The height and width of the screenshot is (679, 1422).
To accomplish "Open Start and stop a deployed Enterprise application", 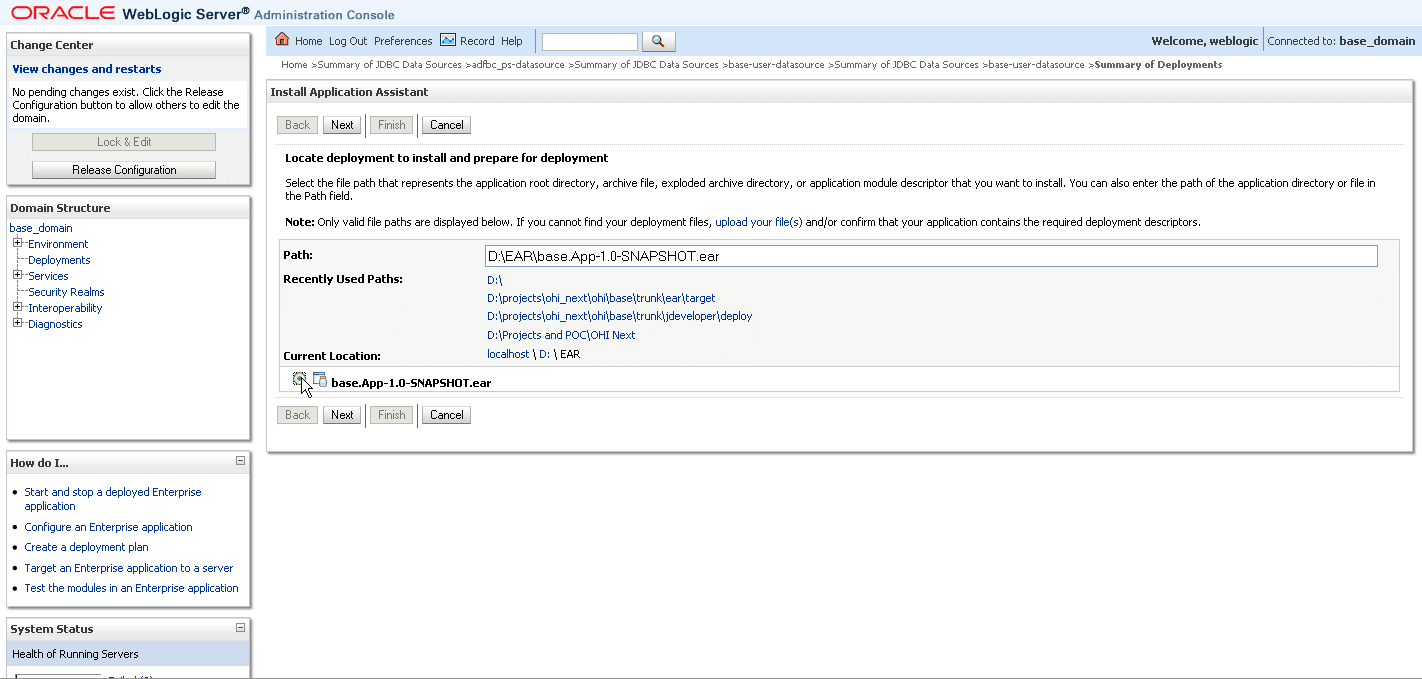I will (x=113, y=499).
